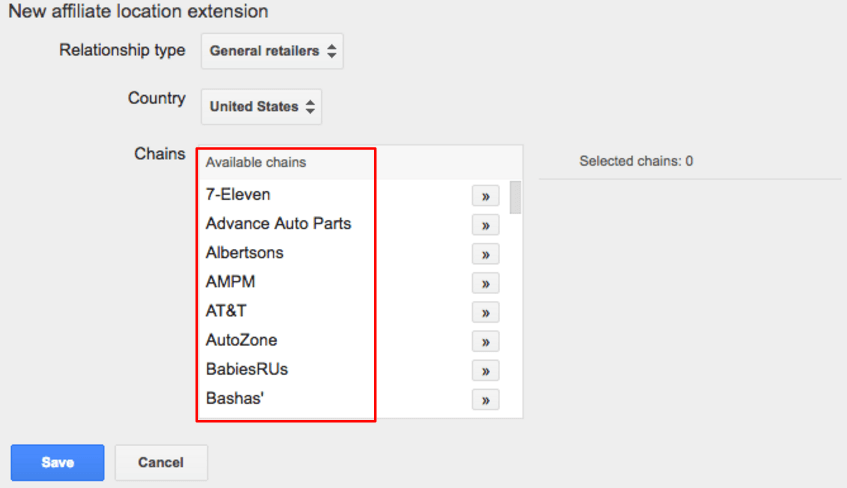847x488 pixels.
Task: Add Advance Auto Parts with arrow button
Action: point(485,225)
